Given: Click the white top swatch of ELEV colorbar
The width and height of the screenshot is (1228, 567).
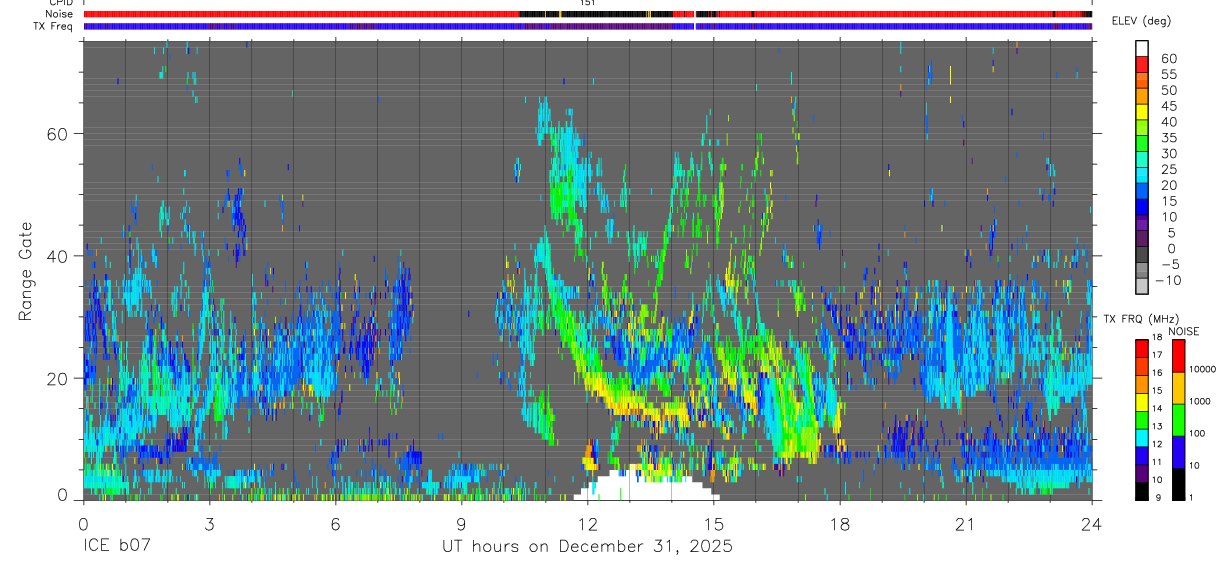Looking at the screenshot, I should 1142,48.
